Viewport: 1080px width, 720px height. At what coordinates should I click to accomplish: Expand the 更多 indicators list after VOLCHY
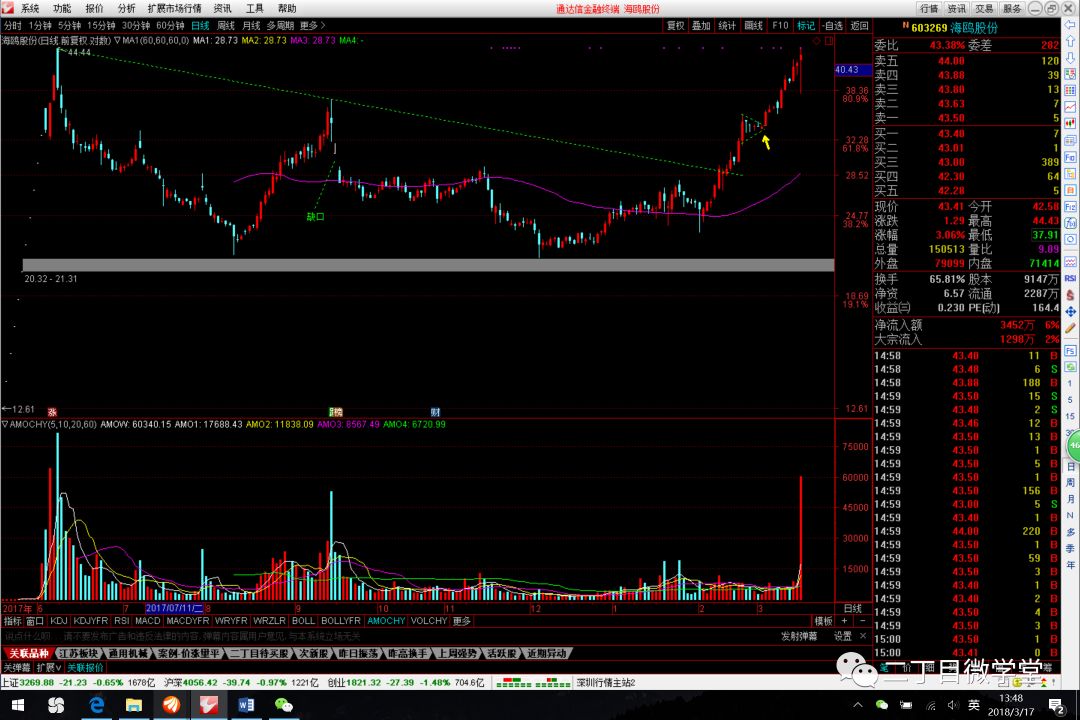click(x=461, y=621)
